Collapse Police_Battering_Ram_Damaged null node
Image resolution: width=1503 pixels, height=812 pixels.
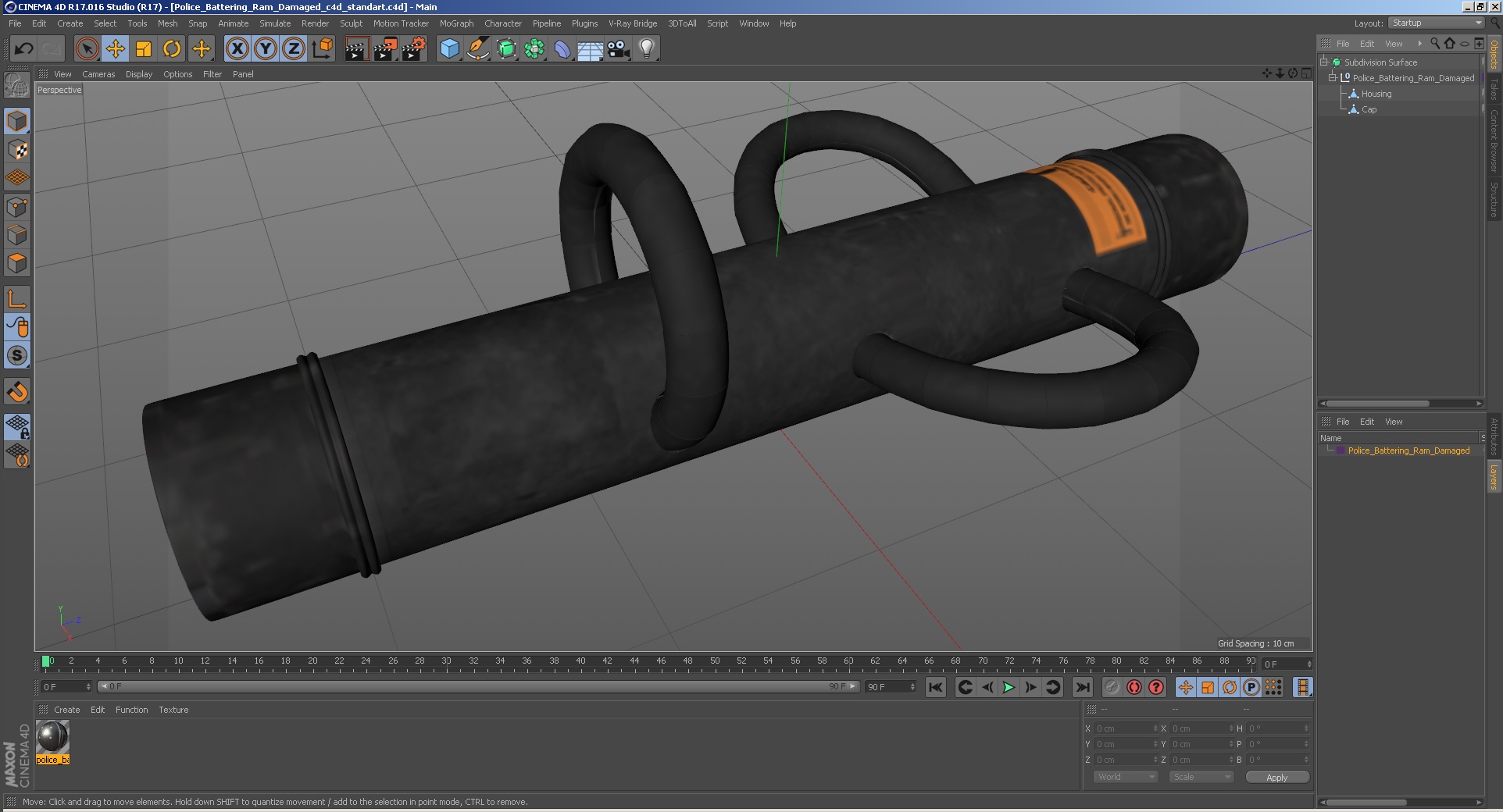coord(1333,77)
